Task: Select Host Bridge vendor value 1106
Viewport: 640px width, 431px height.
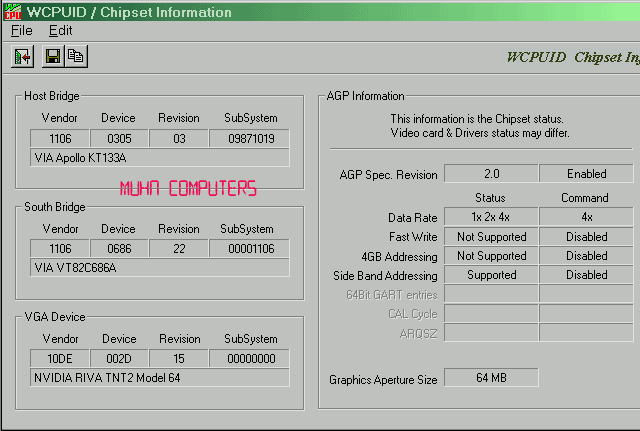Action: (60, 139)
